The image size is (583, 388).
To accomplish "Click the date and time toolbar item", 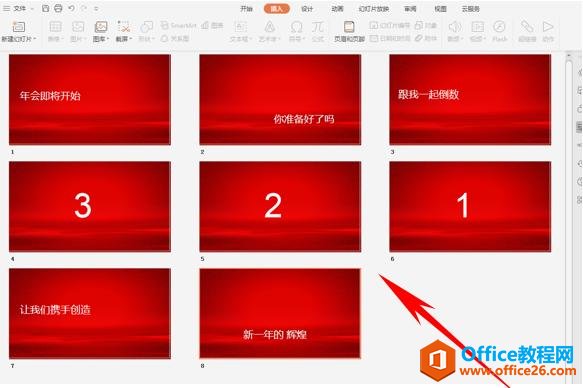I will click(x=390, y=38).
